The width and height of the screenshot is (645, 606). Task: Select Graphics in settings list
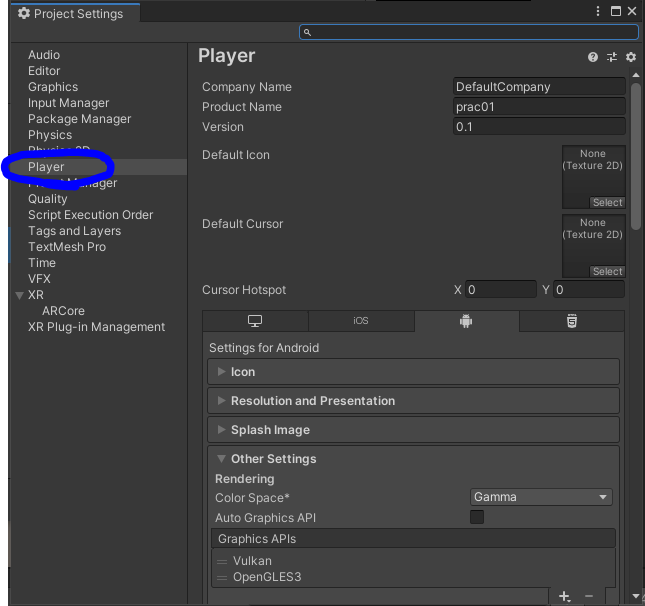click(x=53, y=87)
